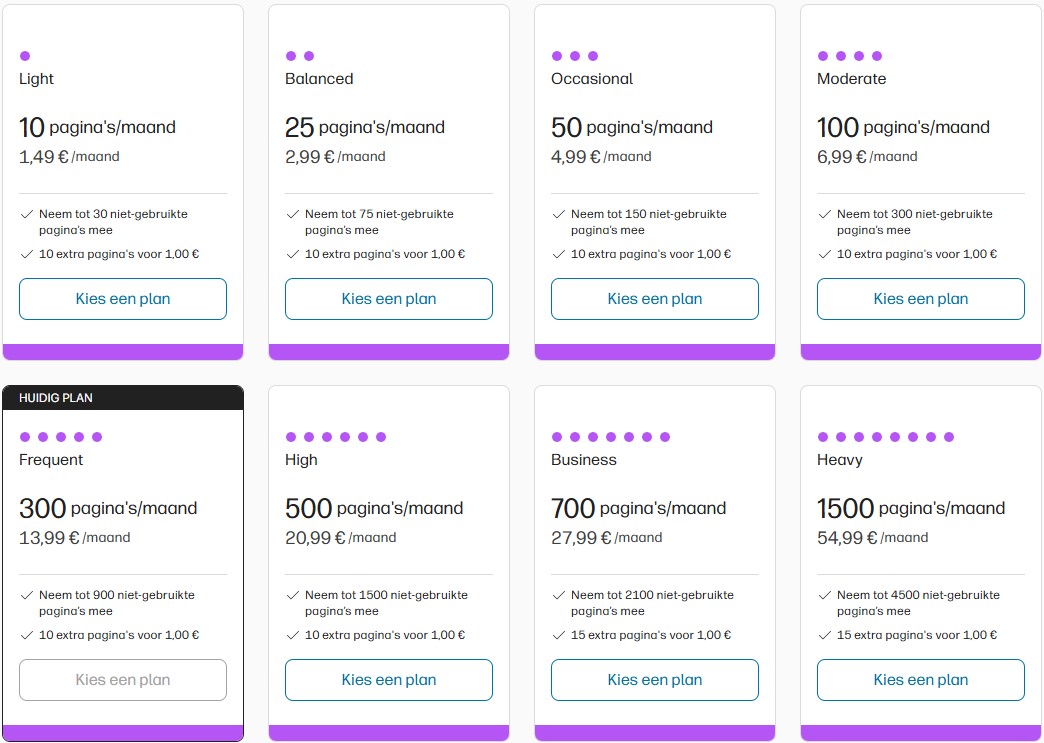The height and width of the screenshot is (743, 1044).
Task: Click Kies een plan for Occasional
Action: tap(655, 299)
